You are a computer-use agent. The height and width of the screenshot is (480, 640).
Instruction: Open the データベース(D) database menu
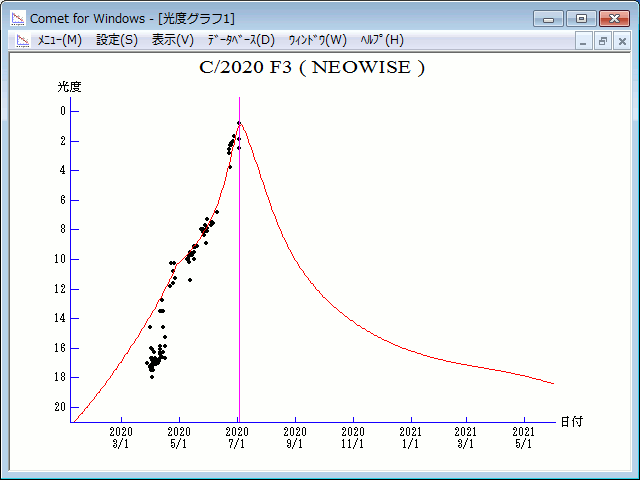point(241,40)
